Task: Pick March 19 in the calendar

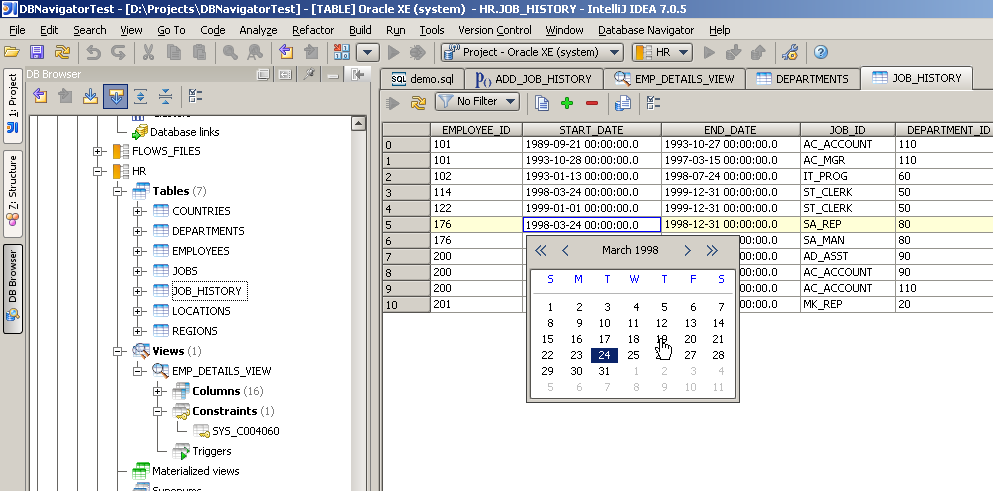Action: point(661,340)
